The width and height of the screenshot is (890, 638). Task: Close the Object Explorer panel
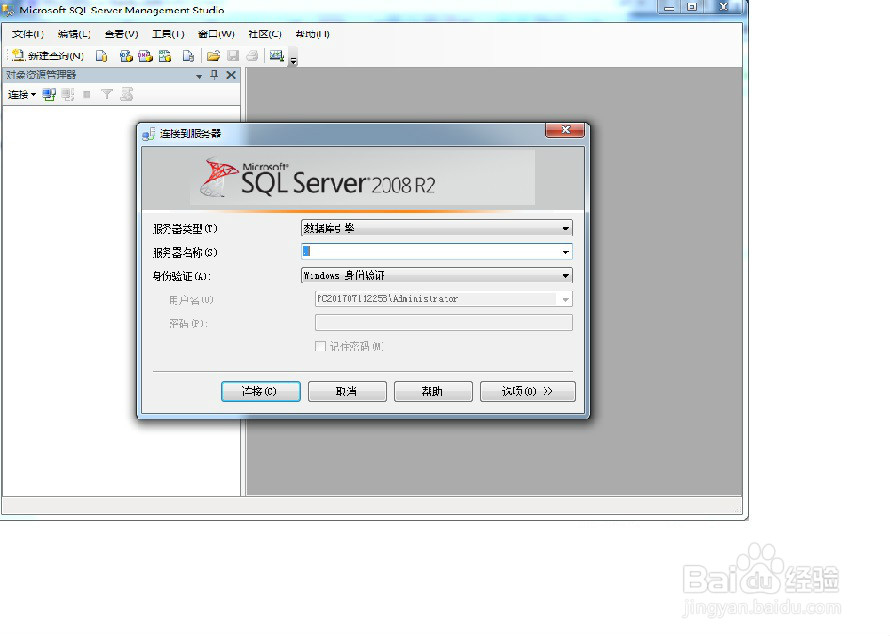pyautogui.click(x=231, y=75)
